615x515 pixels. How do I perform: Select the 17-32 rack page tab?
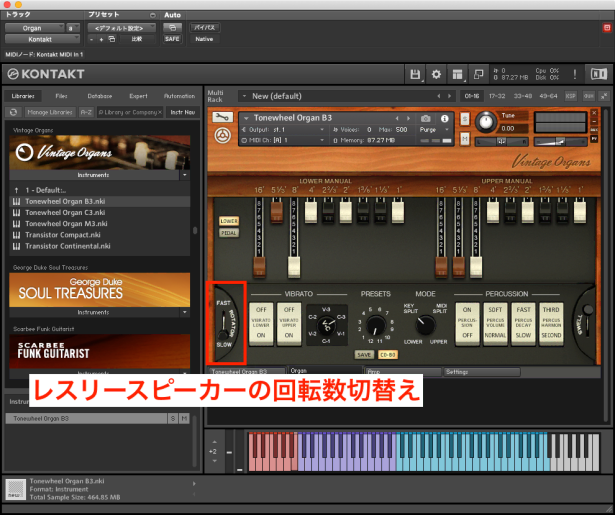click(497, 96)
